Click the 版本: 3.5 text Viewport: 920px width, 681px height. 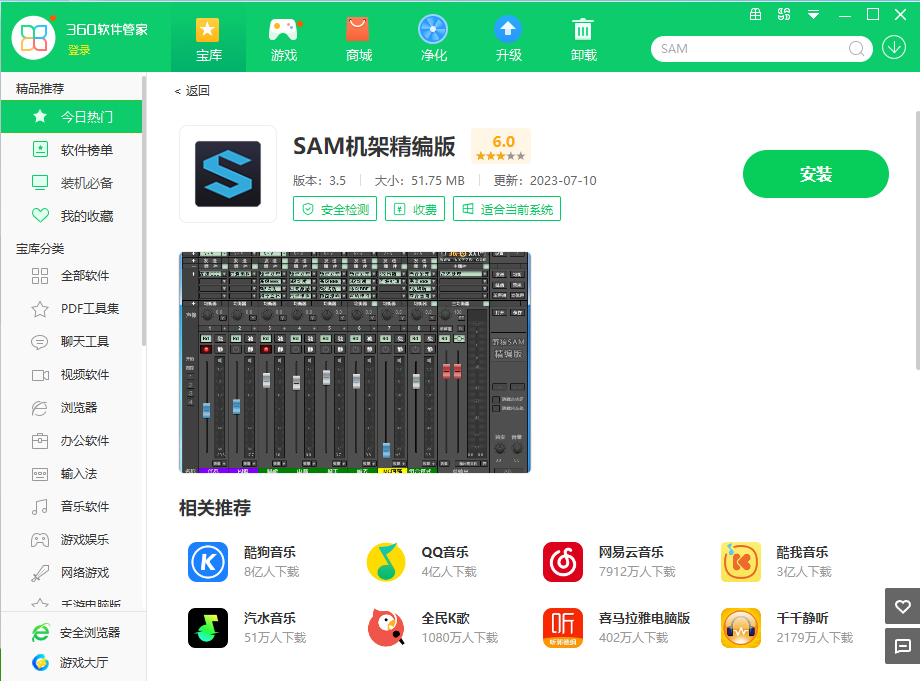319,181
